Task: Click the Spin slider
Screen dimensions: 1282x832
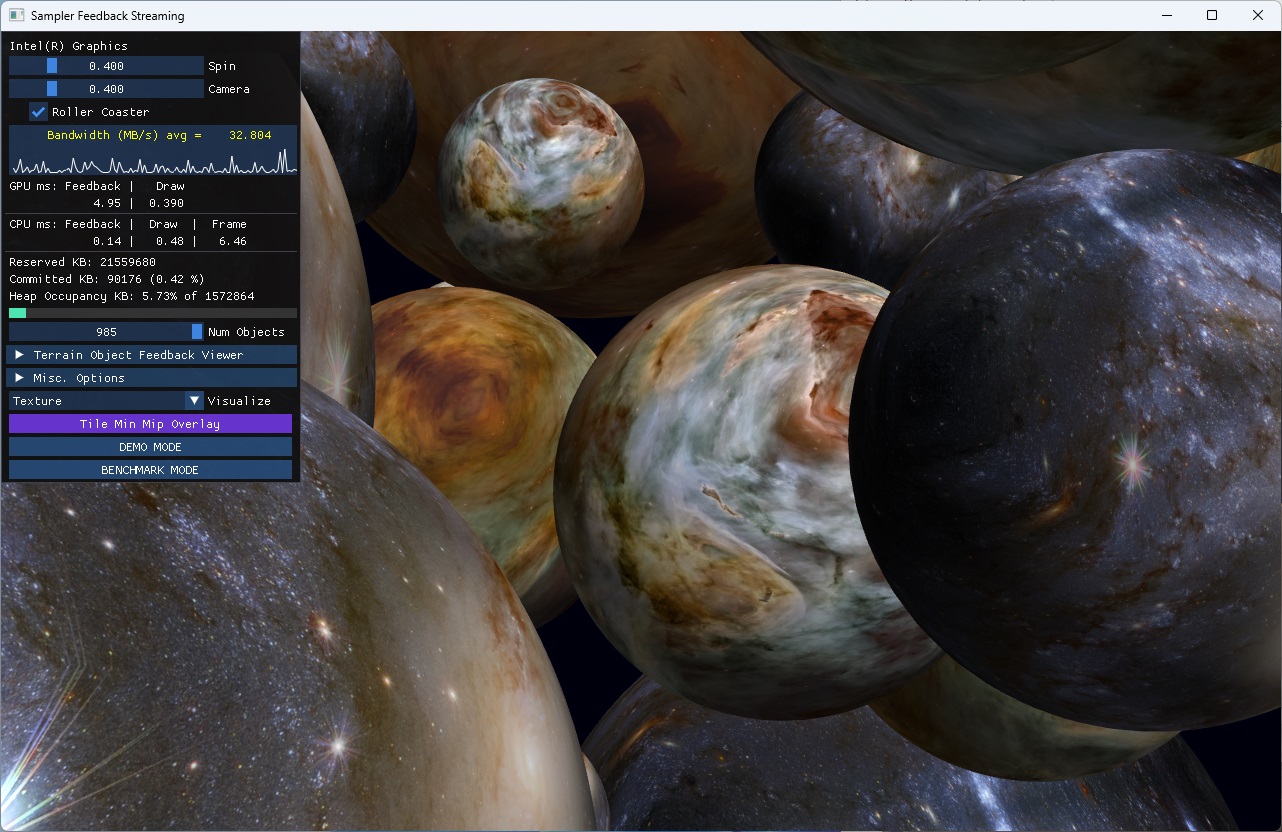Action: (x=107, y=66)
